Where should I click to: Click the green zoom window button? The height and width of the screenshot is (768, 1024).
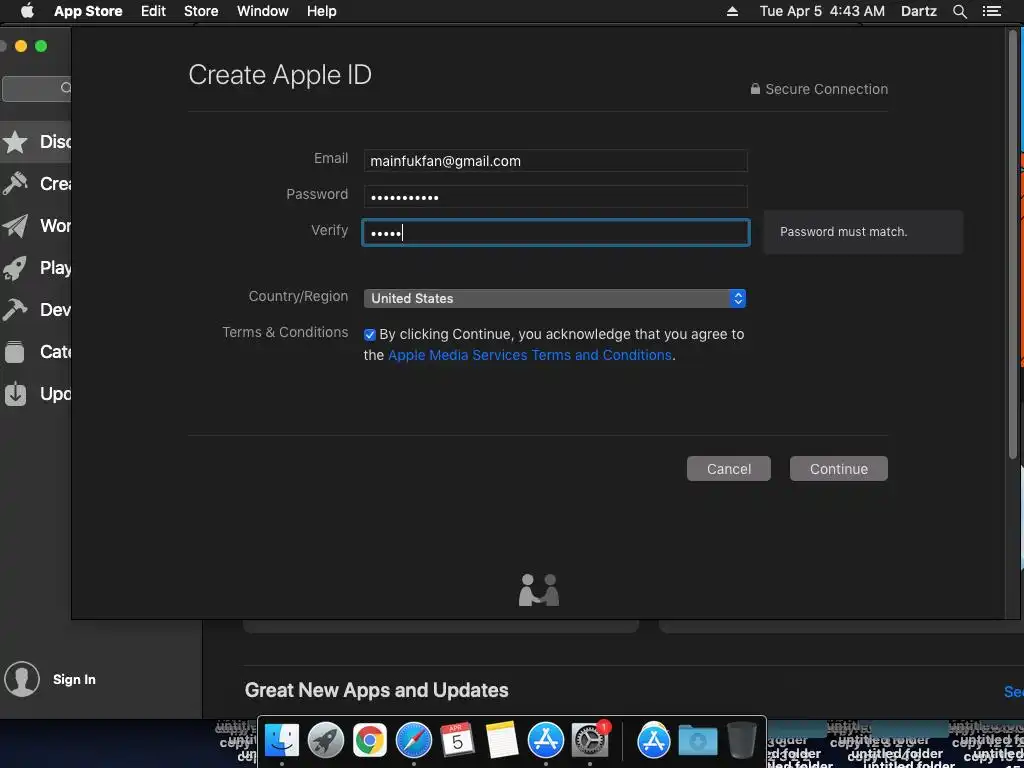point(41,46)
